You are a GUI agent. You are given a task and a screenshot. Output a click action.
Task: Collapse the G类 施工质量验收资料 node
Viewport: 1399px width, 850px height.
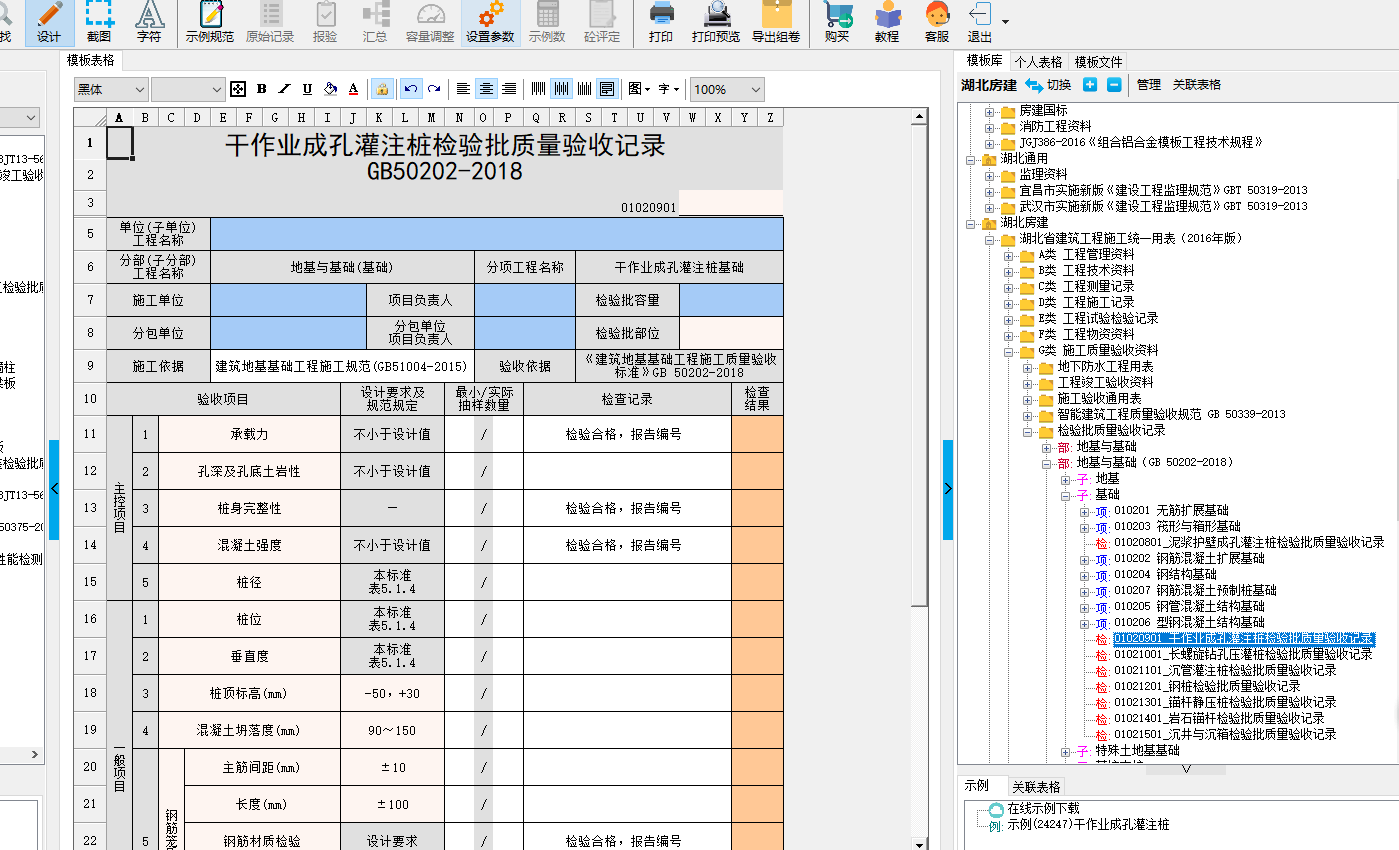pos(1008,351)
